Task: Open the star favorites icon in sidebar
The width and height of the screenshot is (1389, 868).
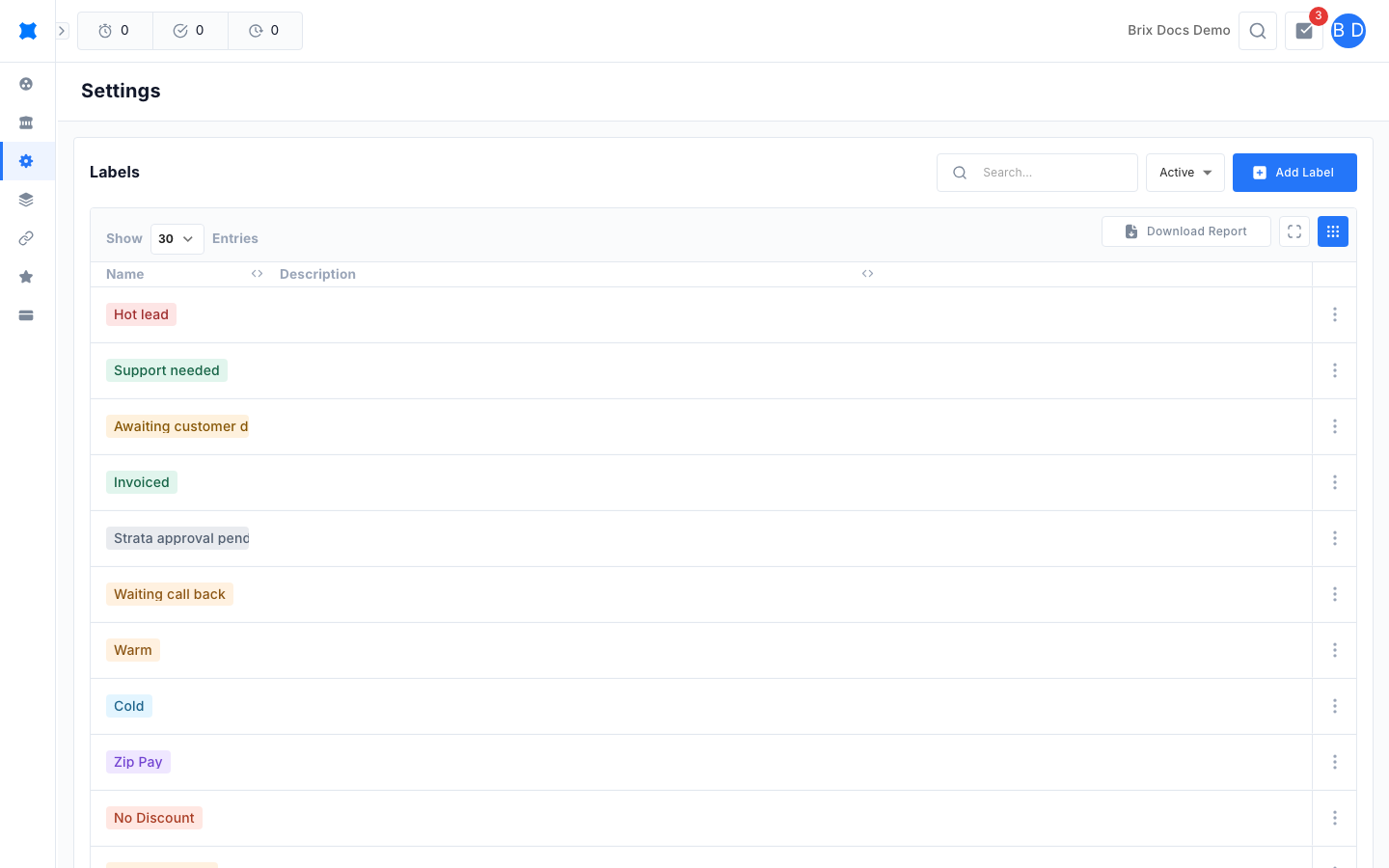Action: coord(26,277)
